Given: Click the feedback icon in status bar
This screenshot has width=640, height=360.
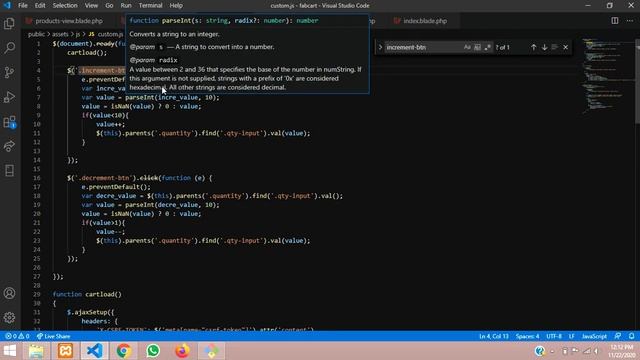Looking at the screenshot, I should click(618, 336).
